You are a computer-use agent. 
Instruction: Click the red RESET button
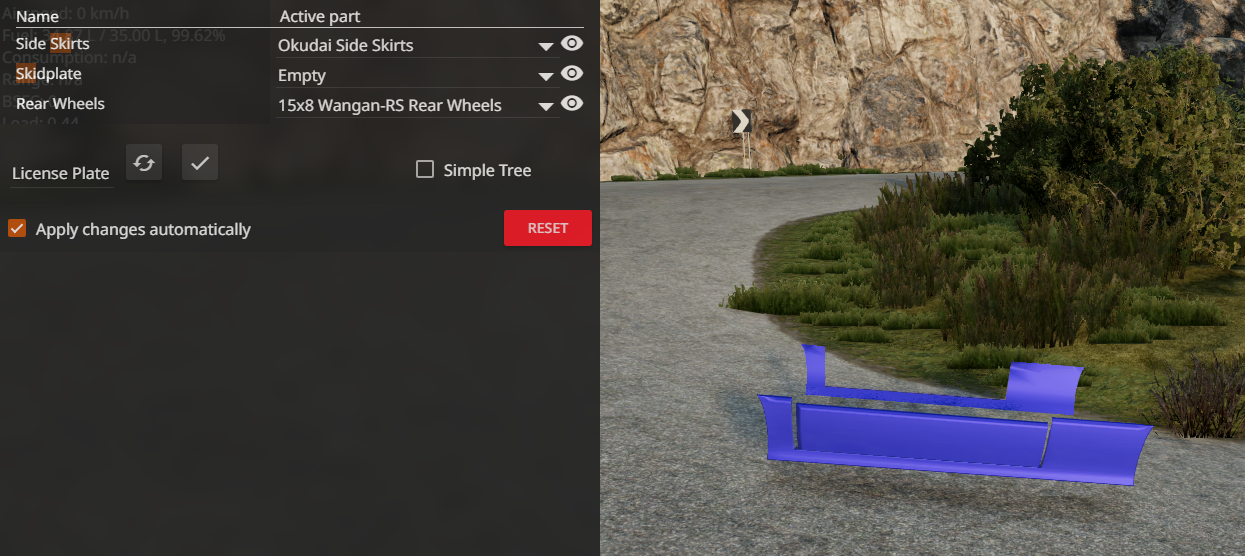pos(548,228)
